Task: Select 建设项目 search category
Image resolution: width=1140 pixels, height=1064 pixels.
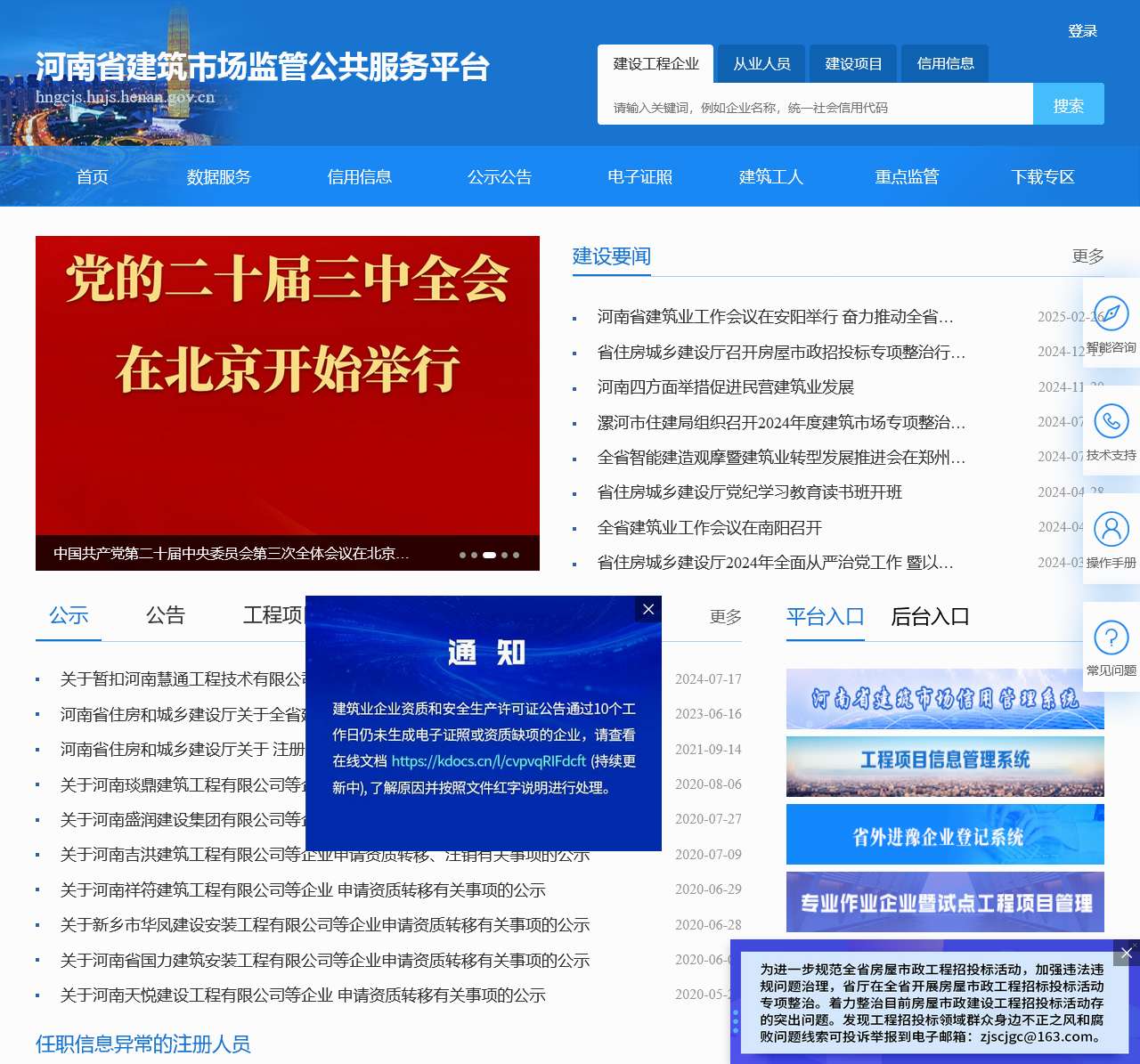Action: 852,63
